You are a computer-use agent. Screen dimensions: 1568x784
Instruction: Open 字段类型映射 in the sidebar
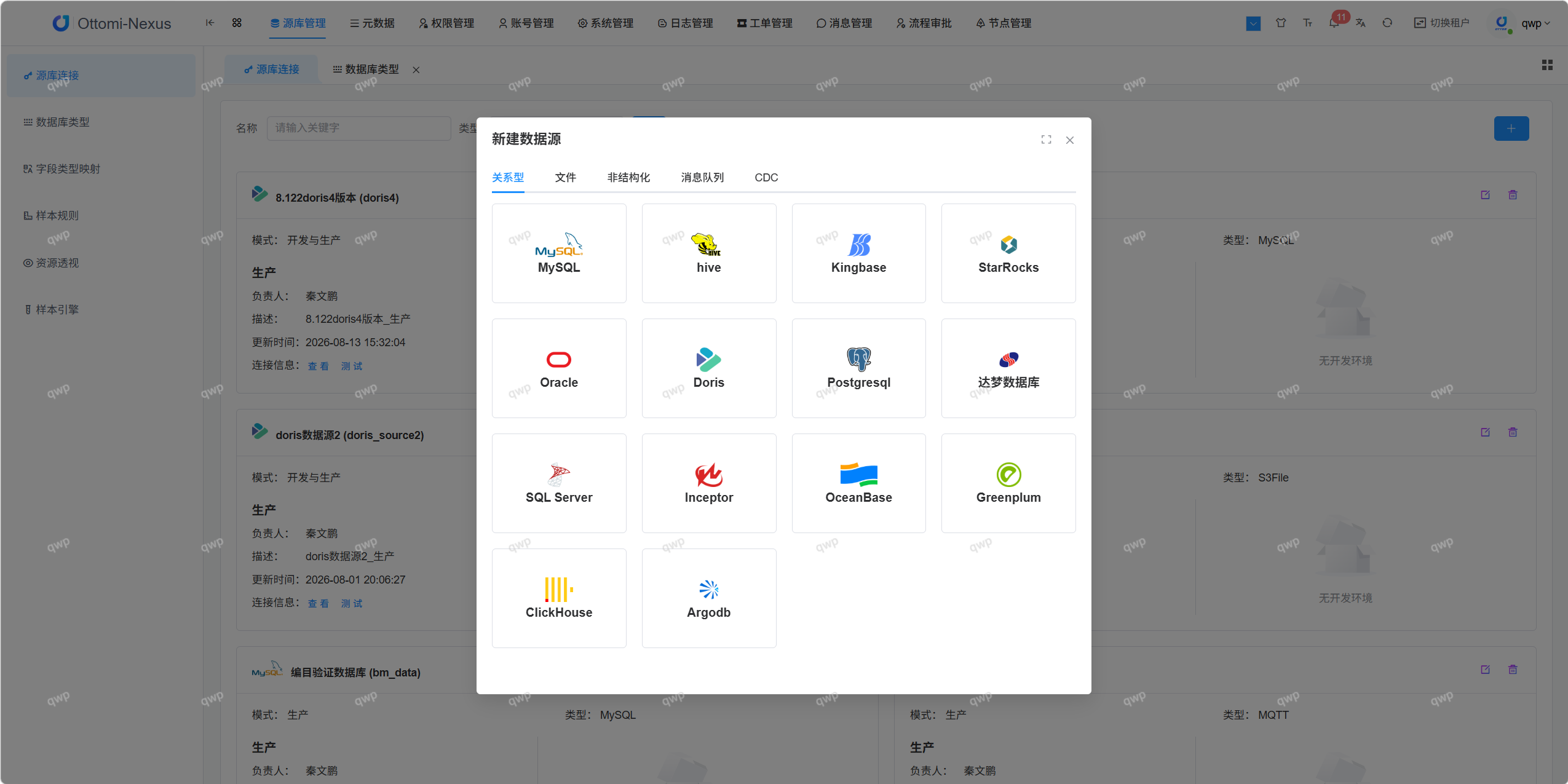(x=101, y=169)
